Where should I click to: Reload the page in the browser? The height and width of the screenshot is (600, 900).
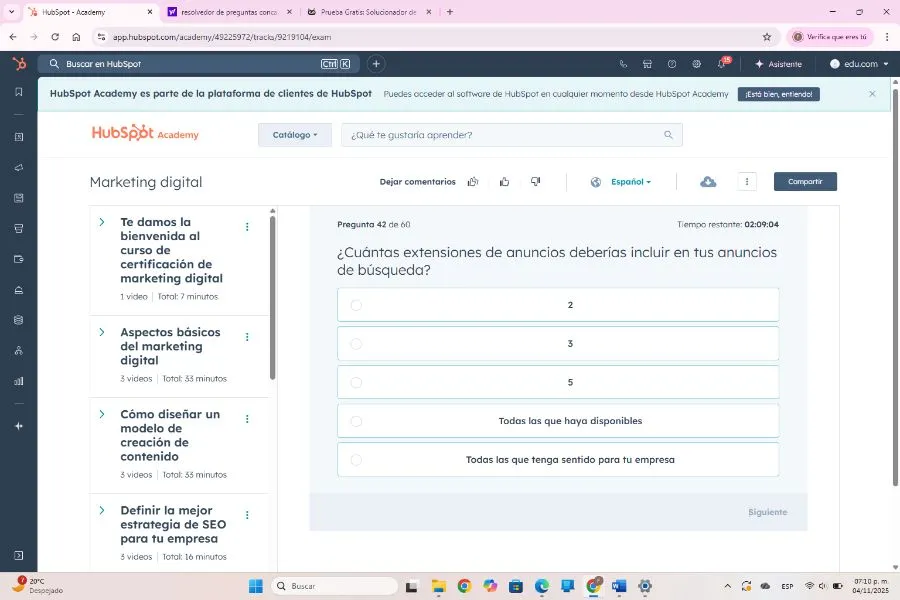(x=55, y=37)
